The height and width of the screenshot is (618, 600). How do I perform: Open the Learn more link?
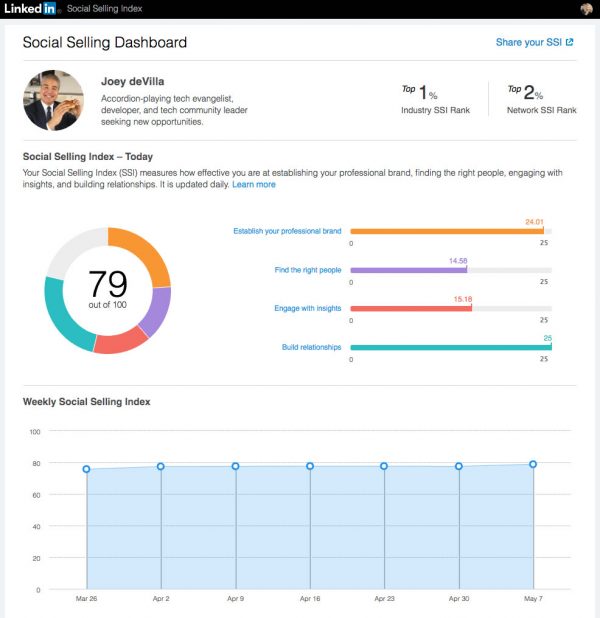click(253, 184)
